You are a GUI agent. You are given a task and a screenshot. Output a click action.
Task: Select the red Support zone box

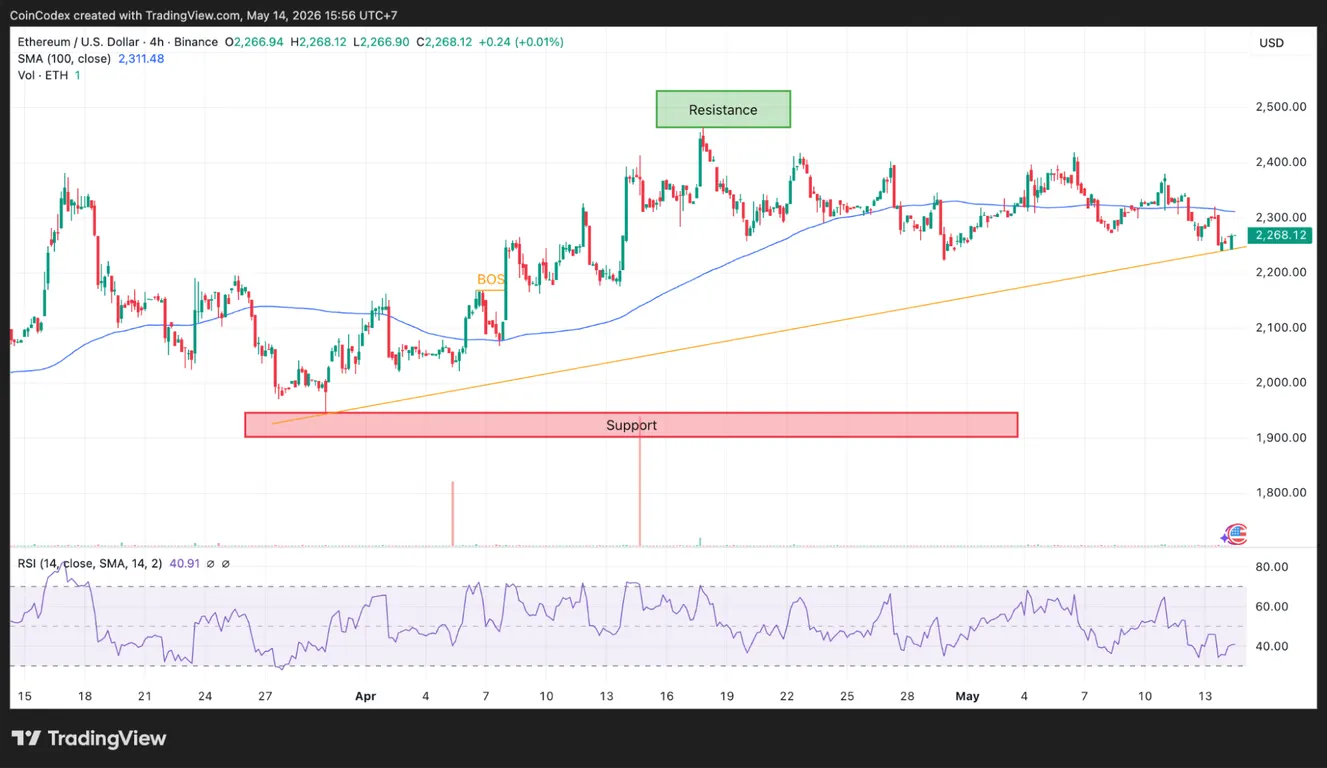pos(631,425)
